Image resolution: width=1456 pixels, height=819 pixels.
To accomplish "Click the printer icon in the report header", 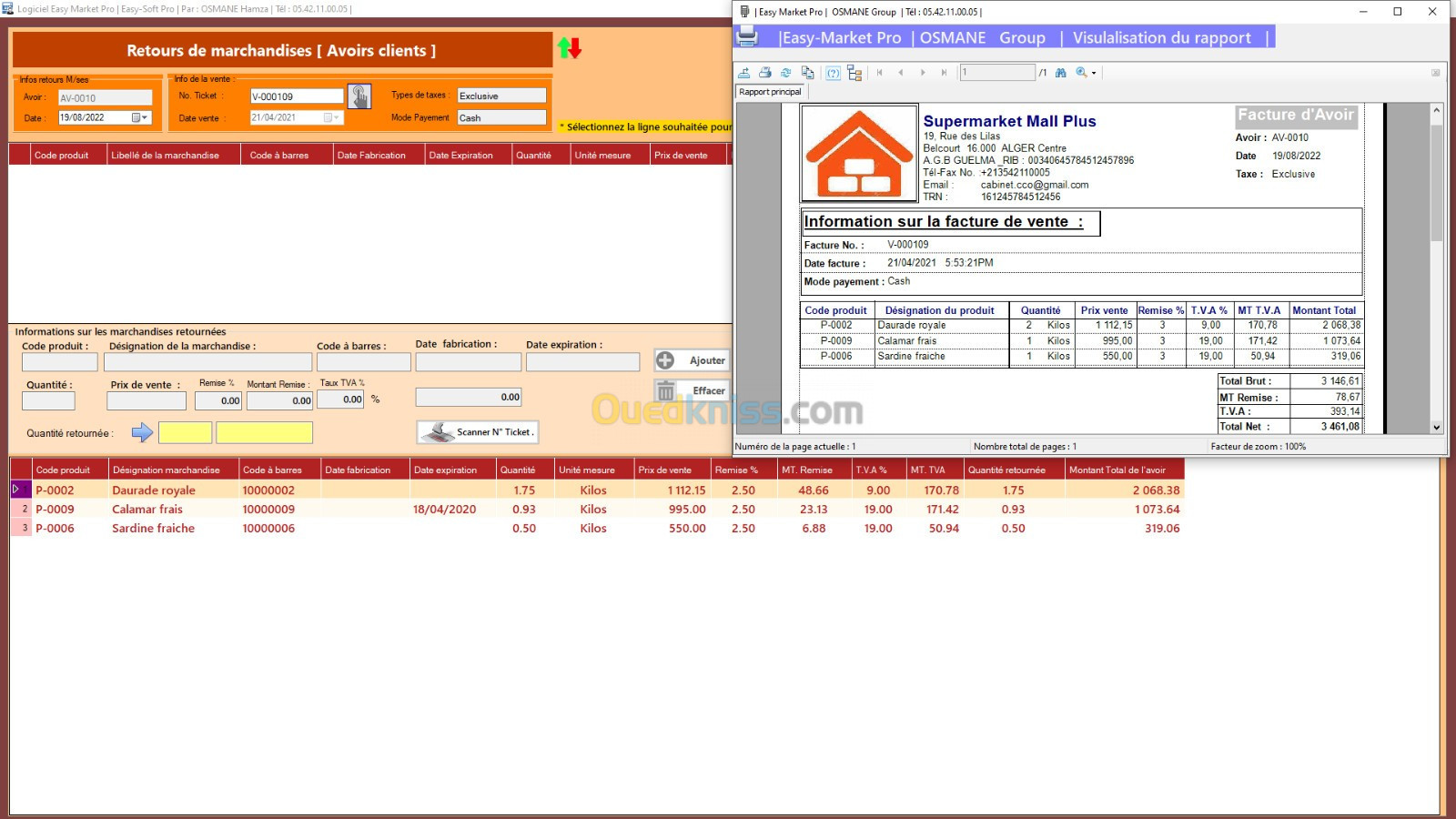I will tap(747, 36).
